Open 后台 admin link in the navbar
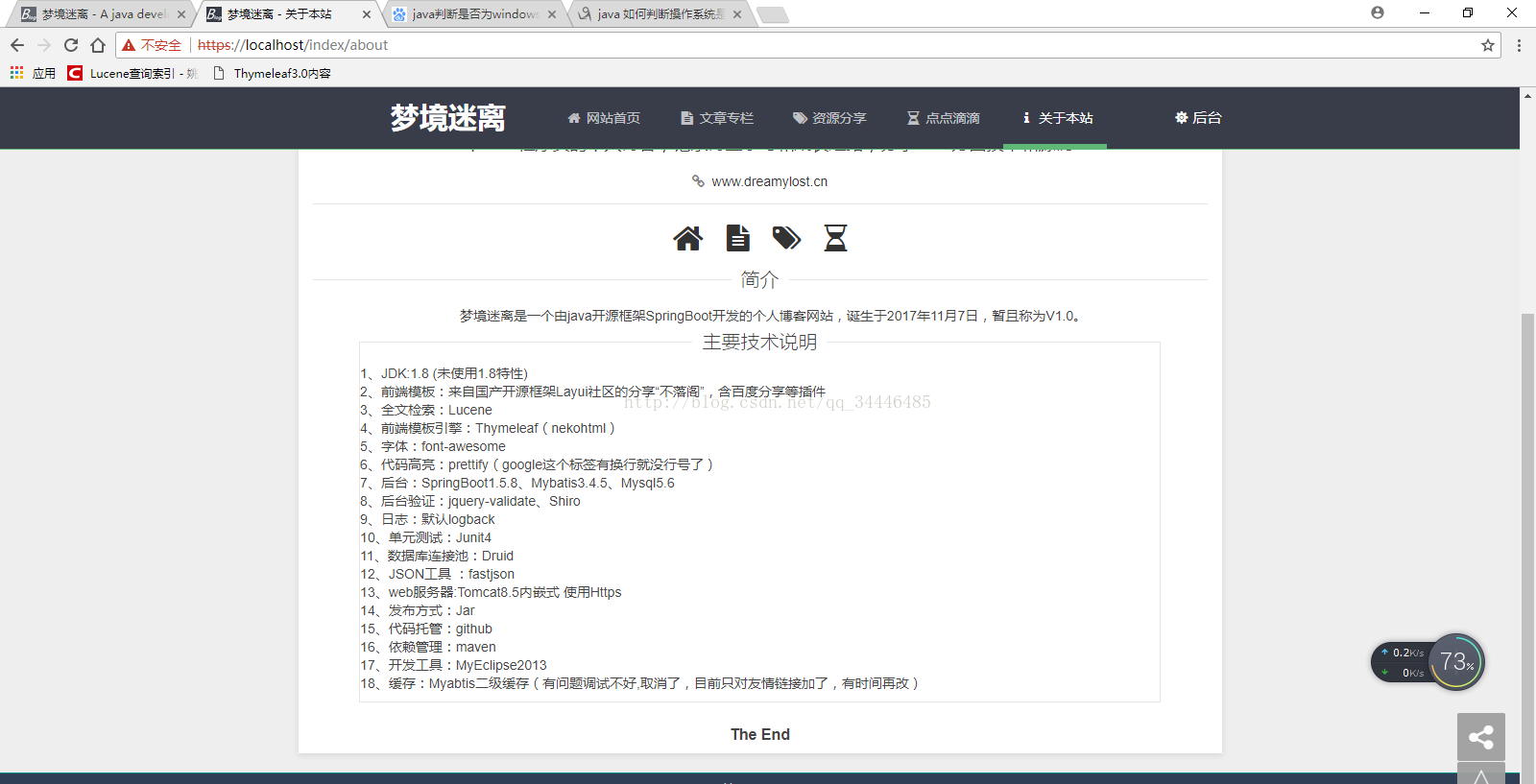This screenshot has width=1536, height=784. [1198, 118]
